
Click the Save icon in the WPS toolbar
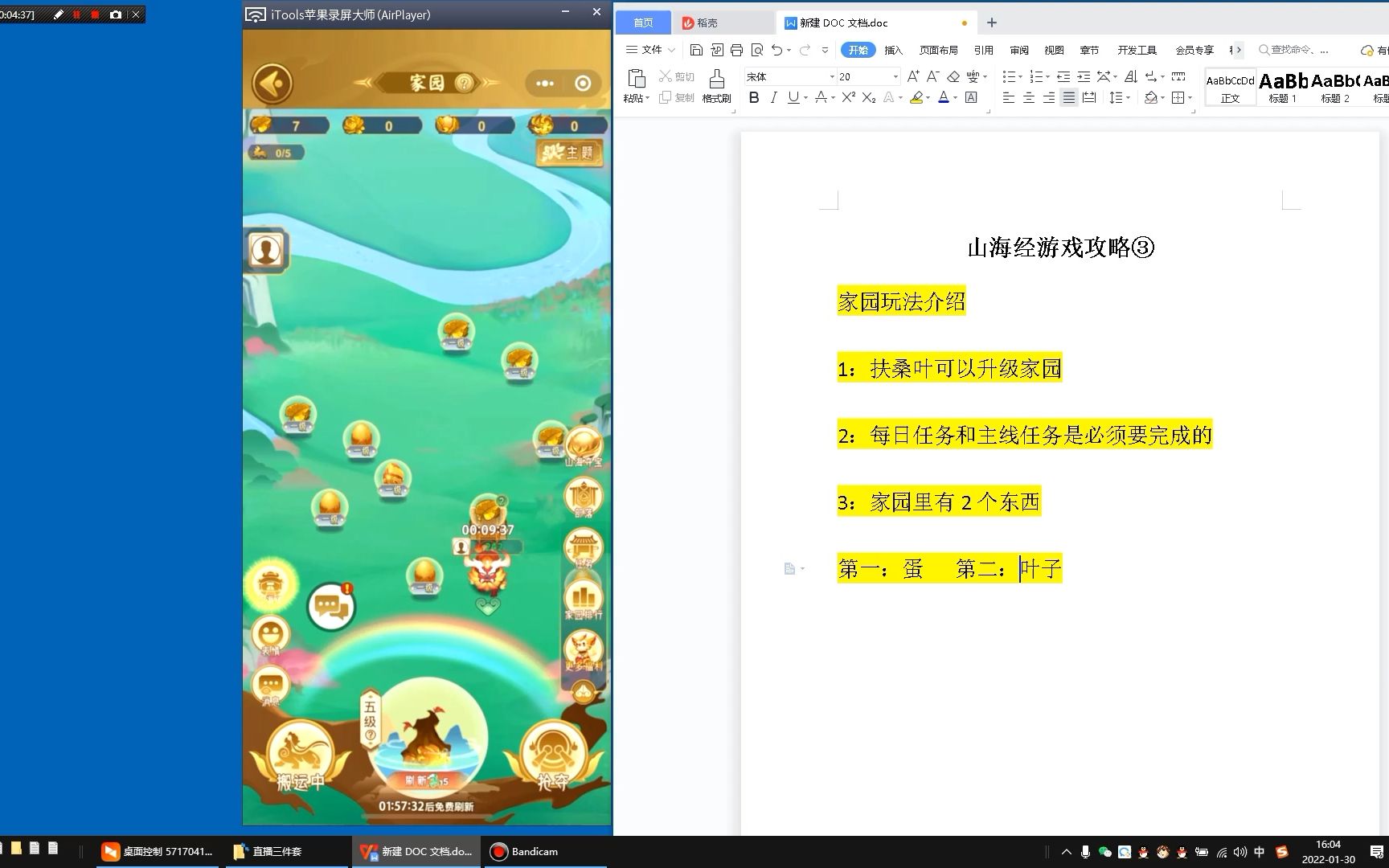point(696,50)
